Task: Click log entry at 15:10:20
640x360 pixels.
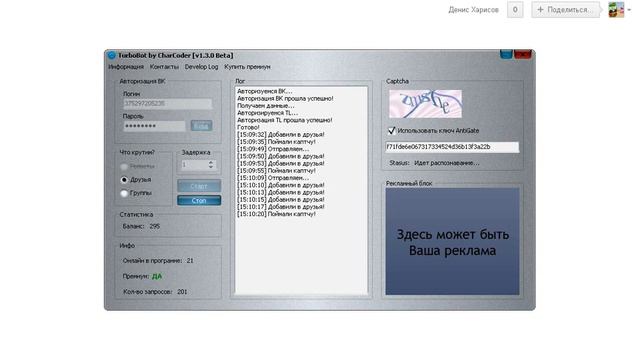Action: coord(276,214)
